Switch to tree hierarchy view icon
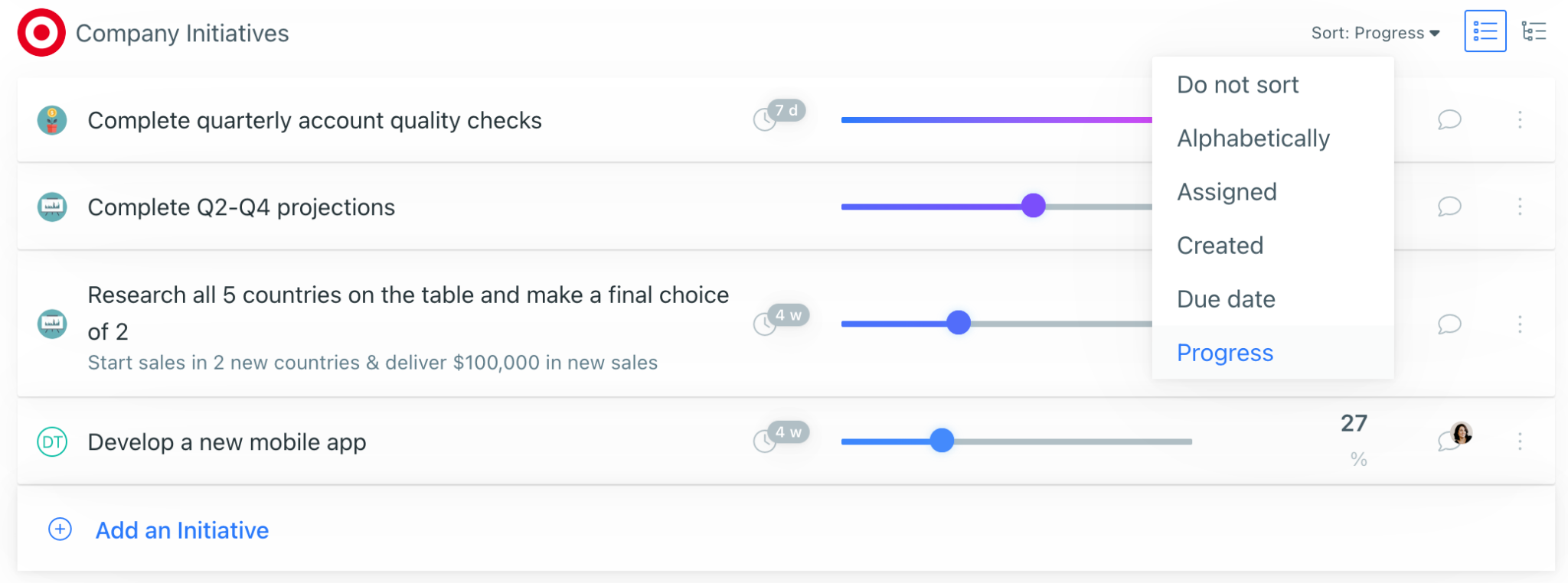This screenshot has width=1568, height=583. click(1534, 31)
